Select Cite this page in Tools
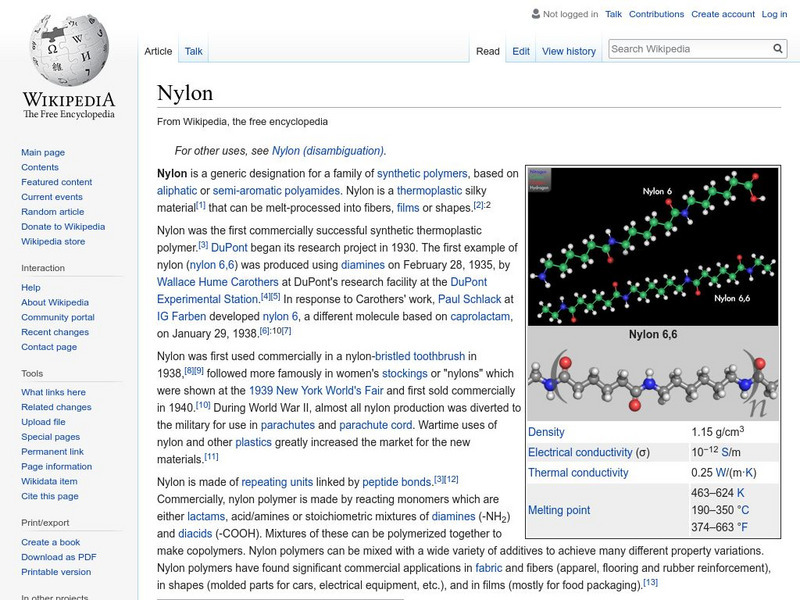This screenshot has height=600, width=800. tap(50, 497)
